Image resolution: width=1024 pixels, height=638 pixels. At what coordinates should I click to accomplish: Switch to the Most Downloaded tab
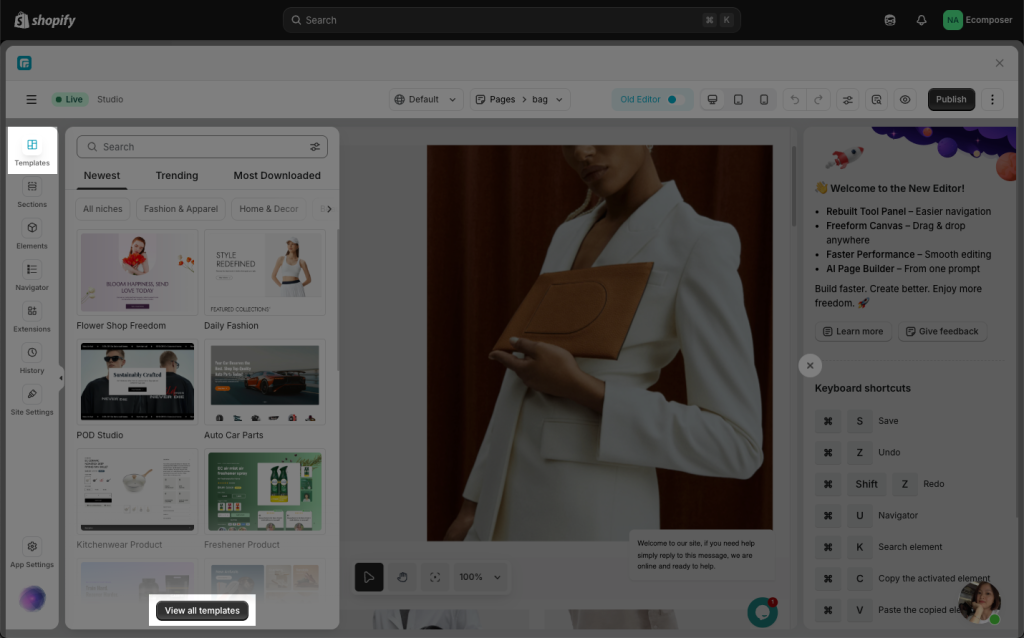point(277,176)
